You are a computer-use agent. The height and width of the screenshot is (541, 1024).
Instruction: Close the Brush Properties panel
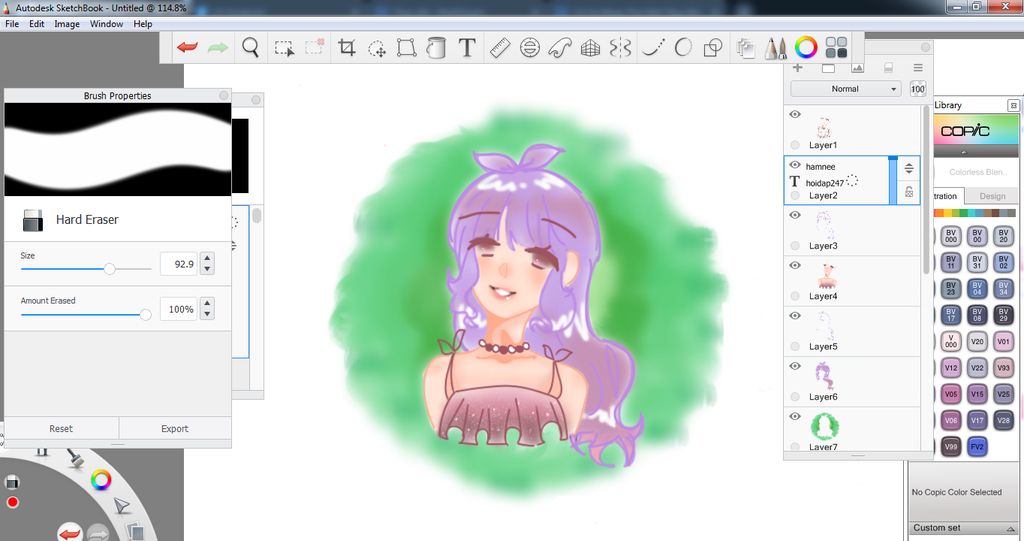[224, 95]
